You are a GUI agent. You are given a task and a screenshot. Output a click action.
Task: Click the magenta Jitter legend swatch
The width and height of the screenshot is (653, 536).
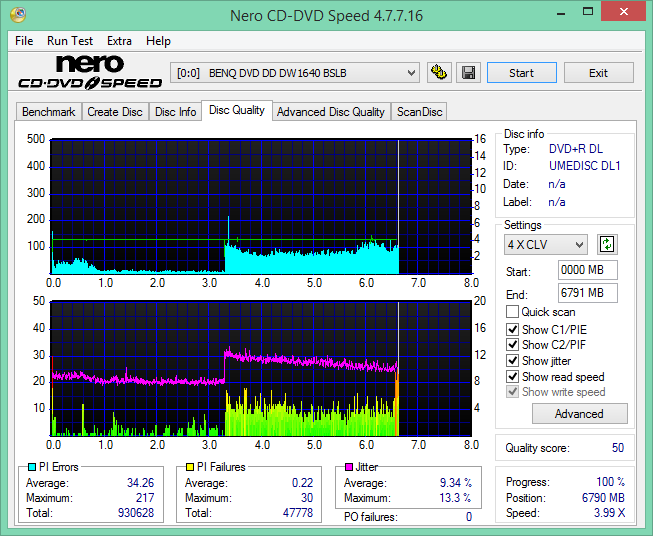click(349, 467)
